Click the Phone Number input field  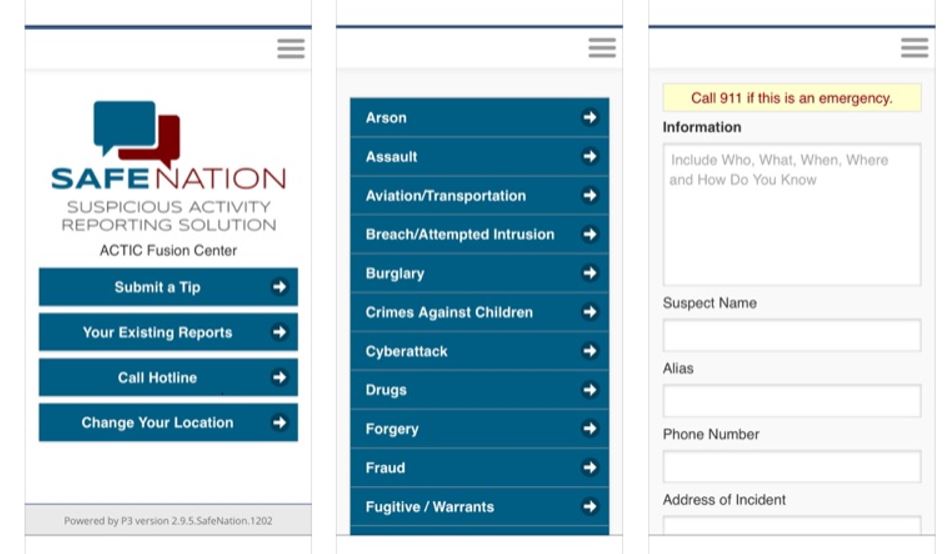tap(792, 467)
